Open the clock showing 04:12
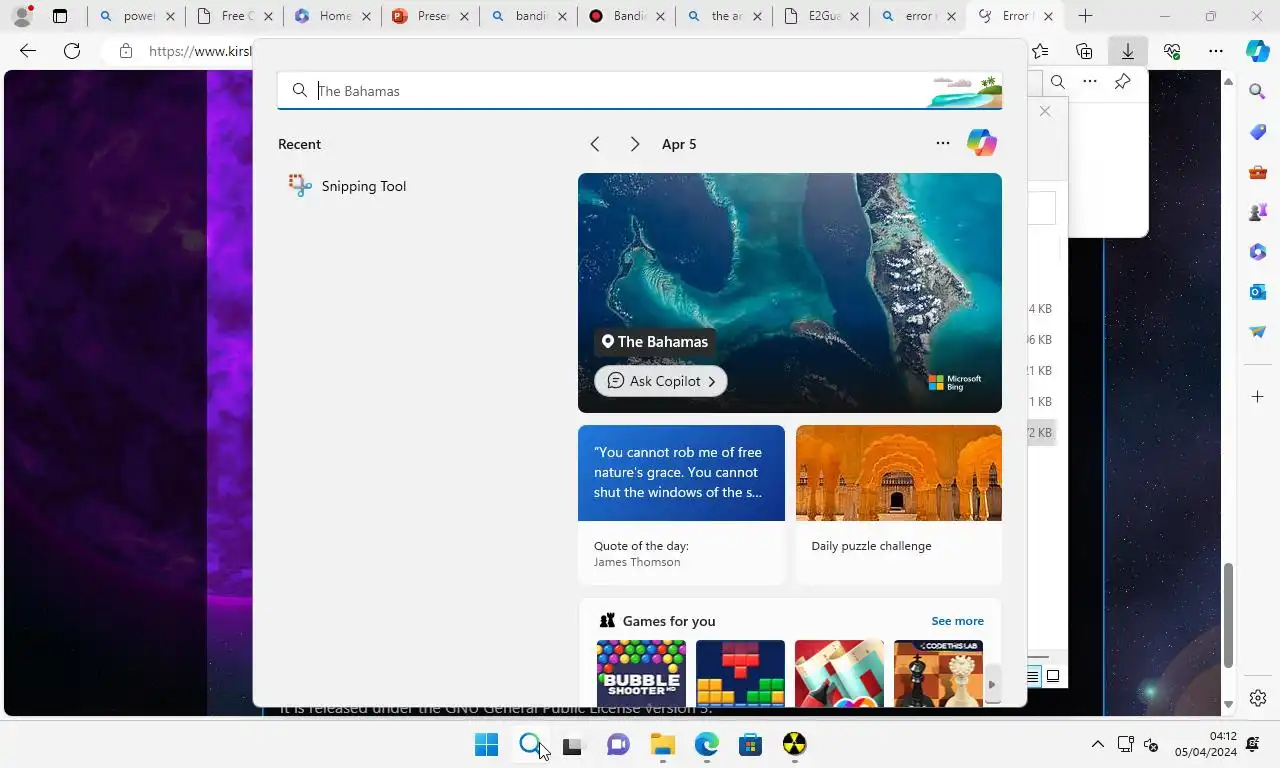 1205,744
